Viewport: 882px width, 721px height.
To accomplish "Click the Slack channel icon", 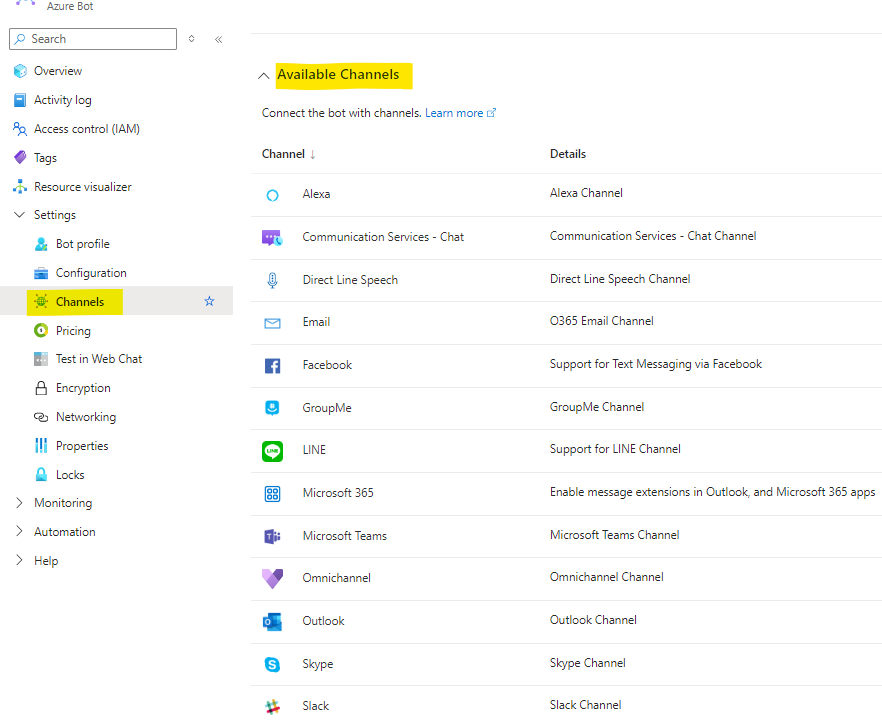I will click(272, 706).
